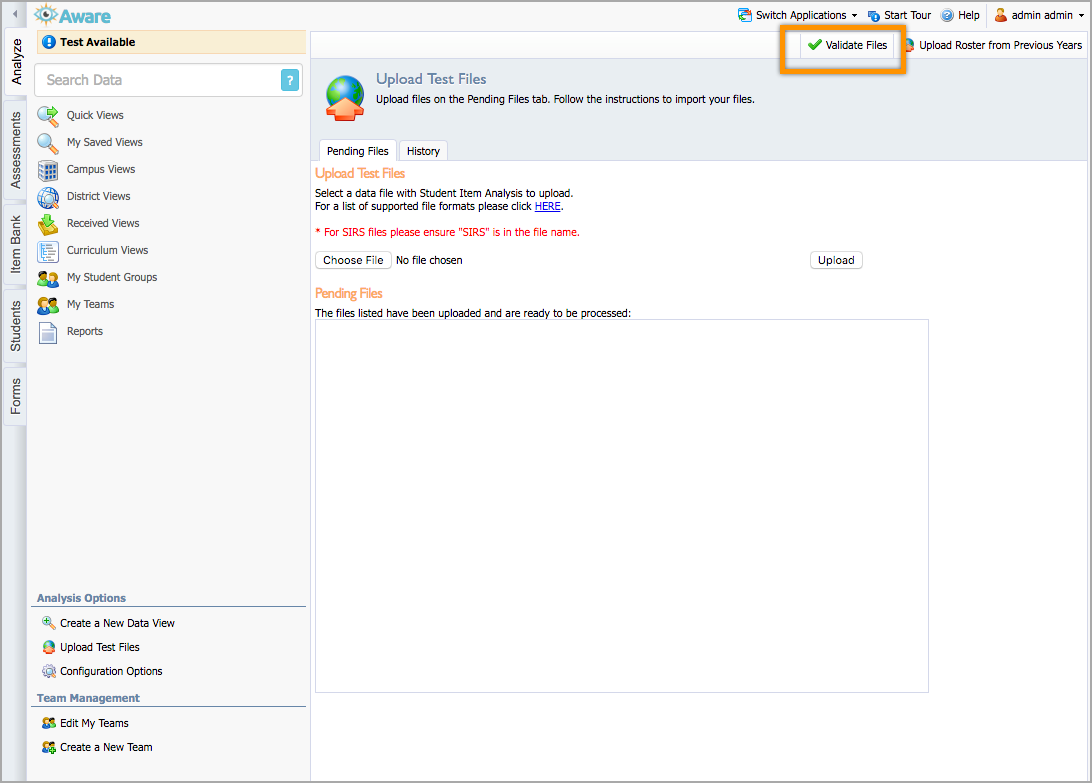Open Reports label
Viewport: 1092px width, 783px height.
click(85, 332)
